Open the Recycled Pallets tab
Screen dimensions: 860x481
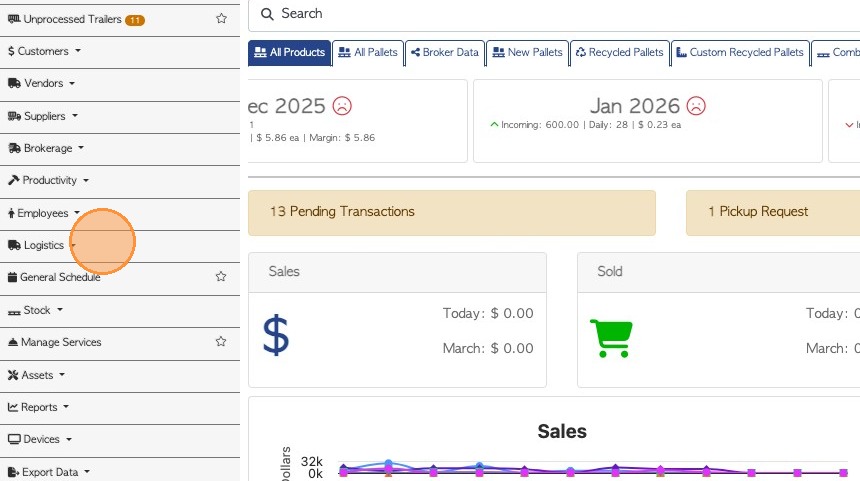point(619,52)
